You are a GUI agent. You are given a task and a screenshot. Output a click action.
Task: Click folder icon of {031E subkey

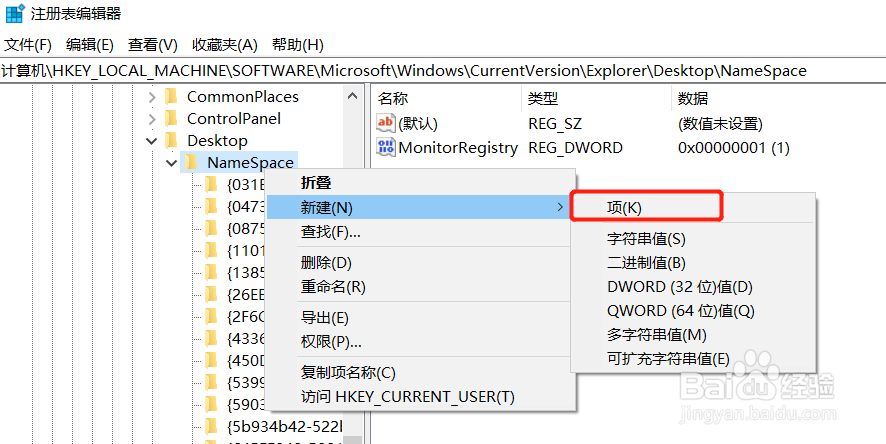211,185
